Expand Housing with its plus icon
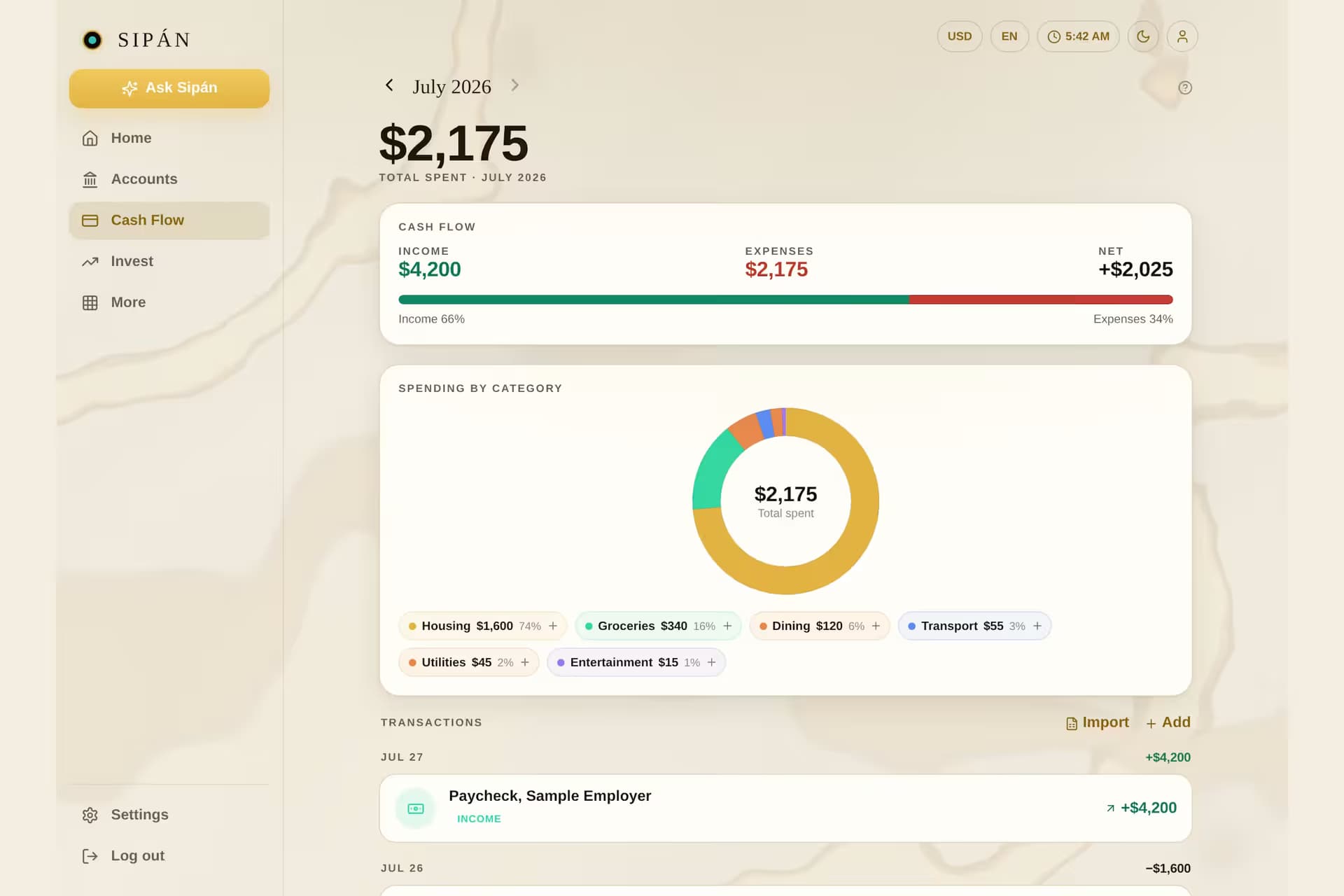 tap(553, 626)
